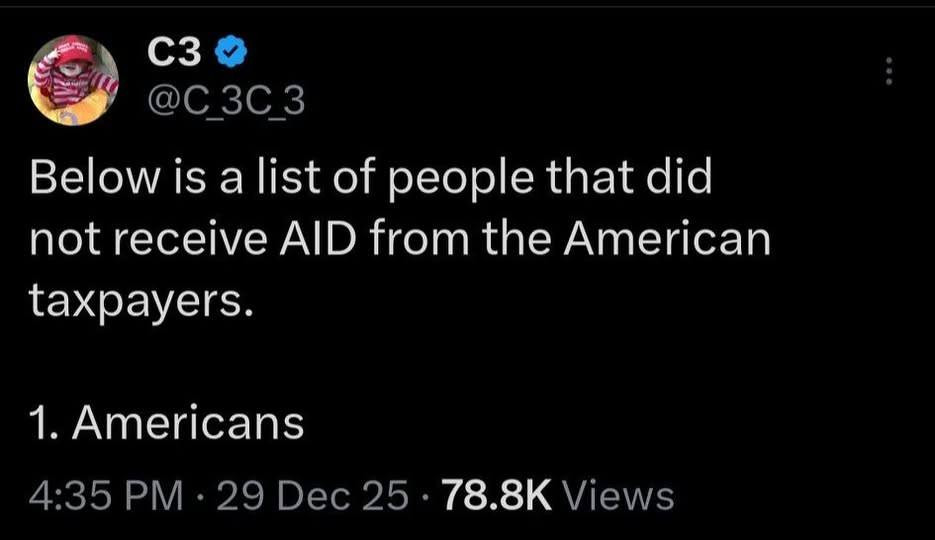935x540 pixels.
Task: Open the C3 profile avatar picture
Action: [x=73, y=81]
